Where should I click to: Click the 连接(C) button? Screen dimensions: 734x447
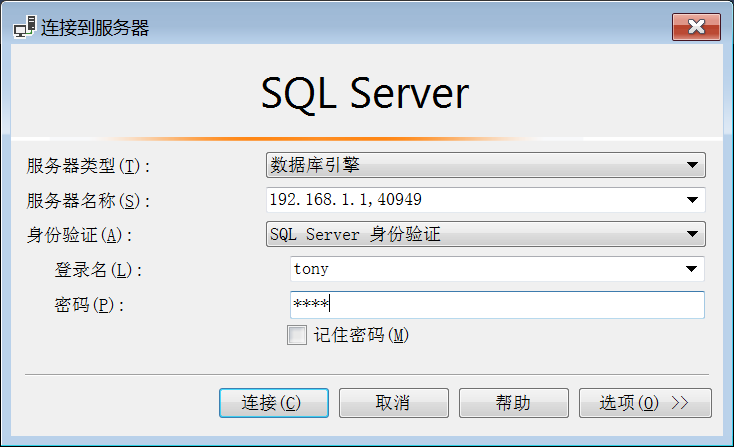click(x=274, y=403)
